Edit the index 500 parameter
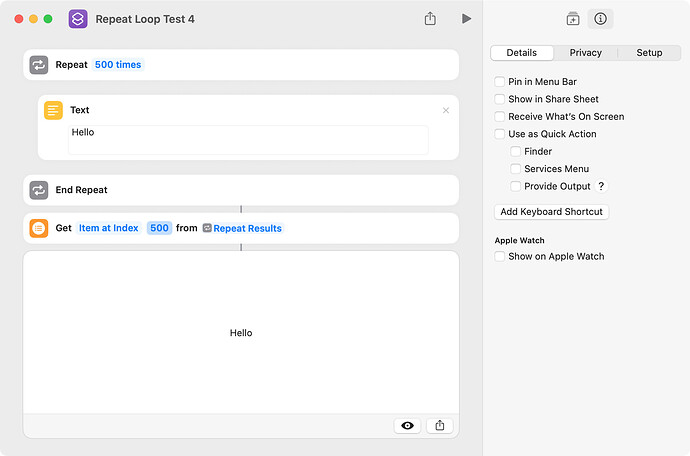This screenshot has width=690, height=456. pyautogui.click(x=159, y=228)
